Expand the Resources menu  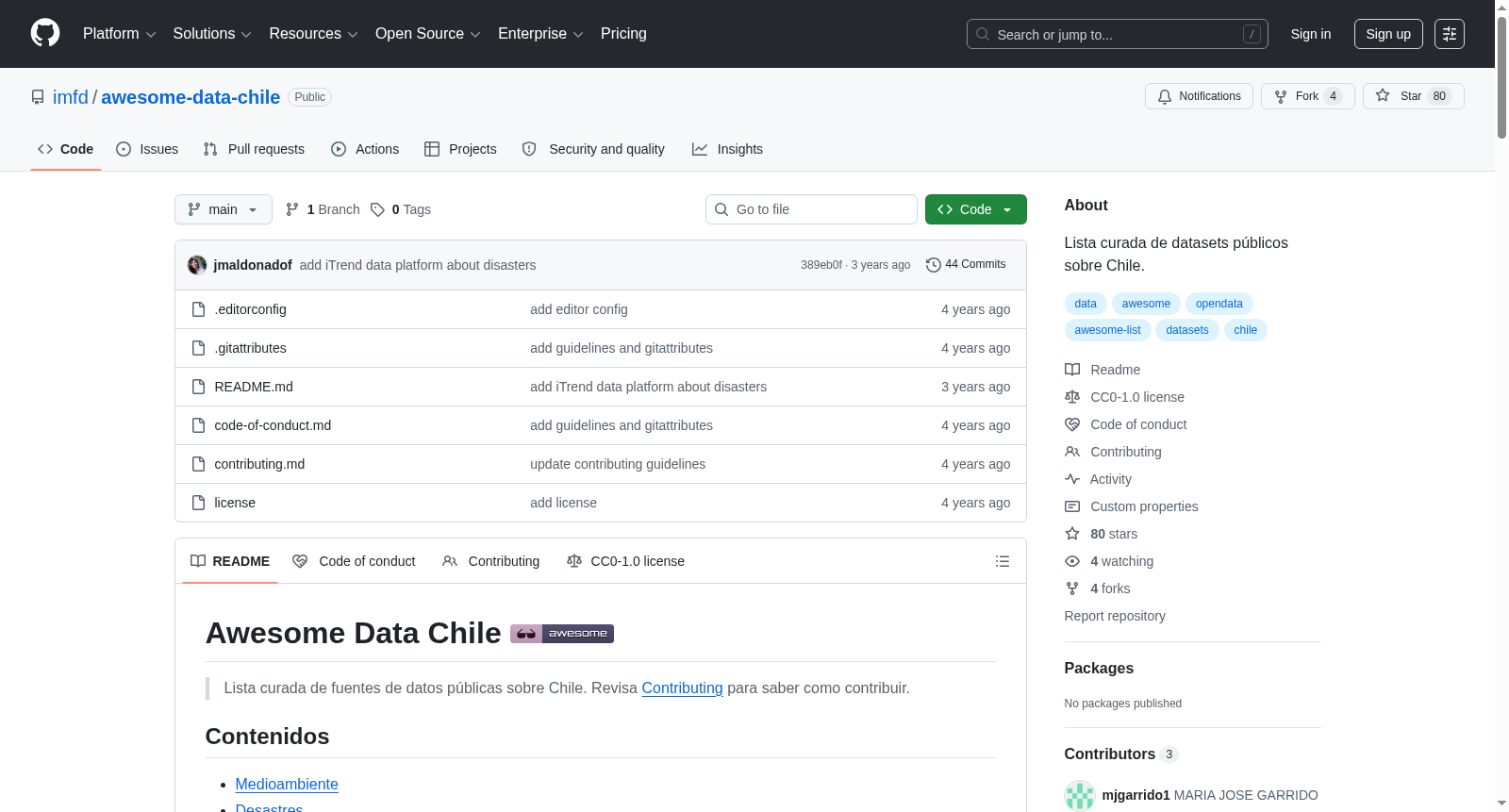tap(313, 34)
